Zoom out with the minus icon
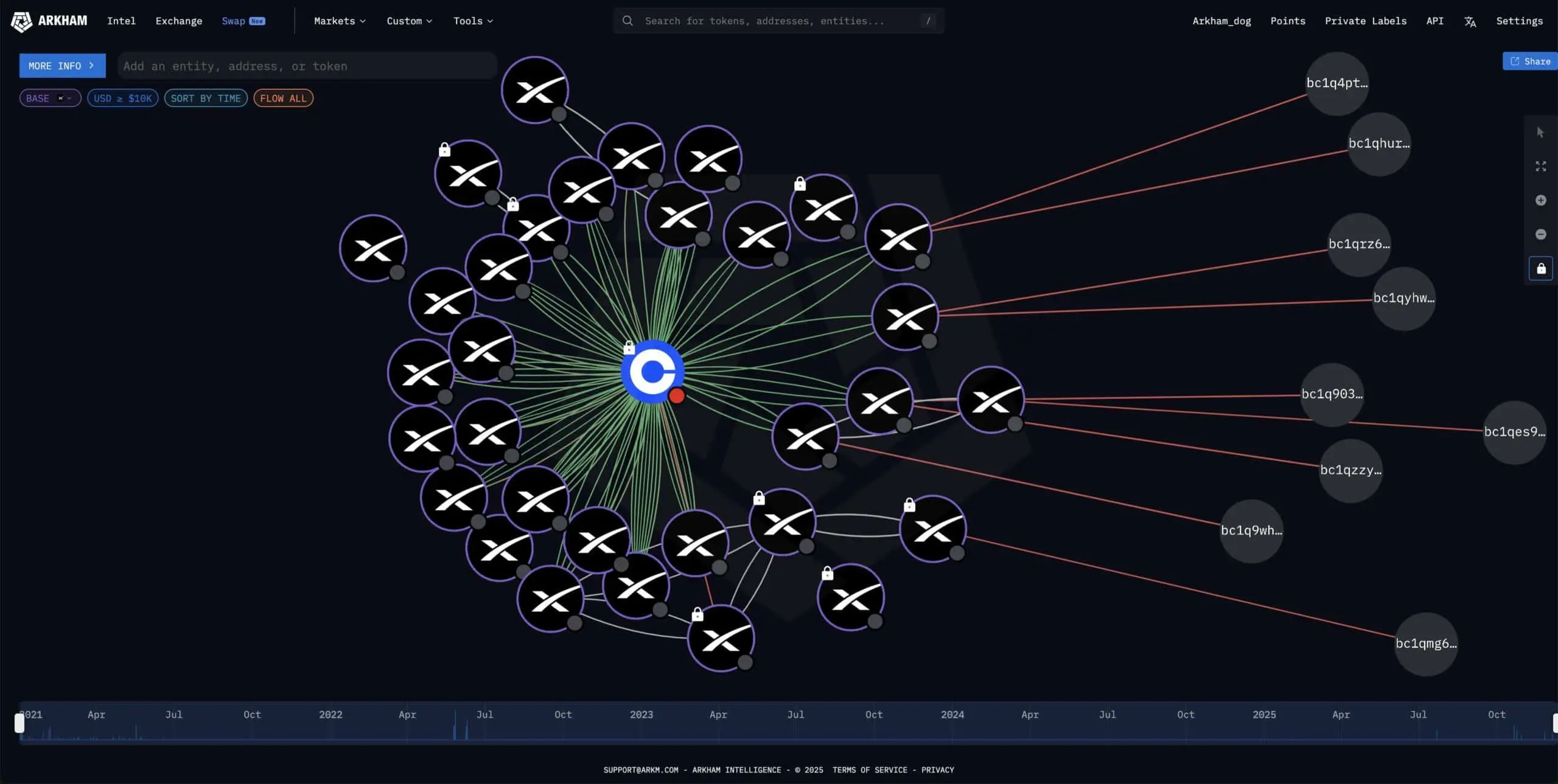The height and width of the screenshot is (784, 1558). (x=1540, y=234)
